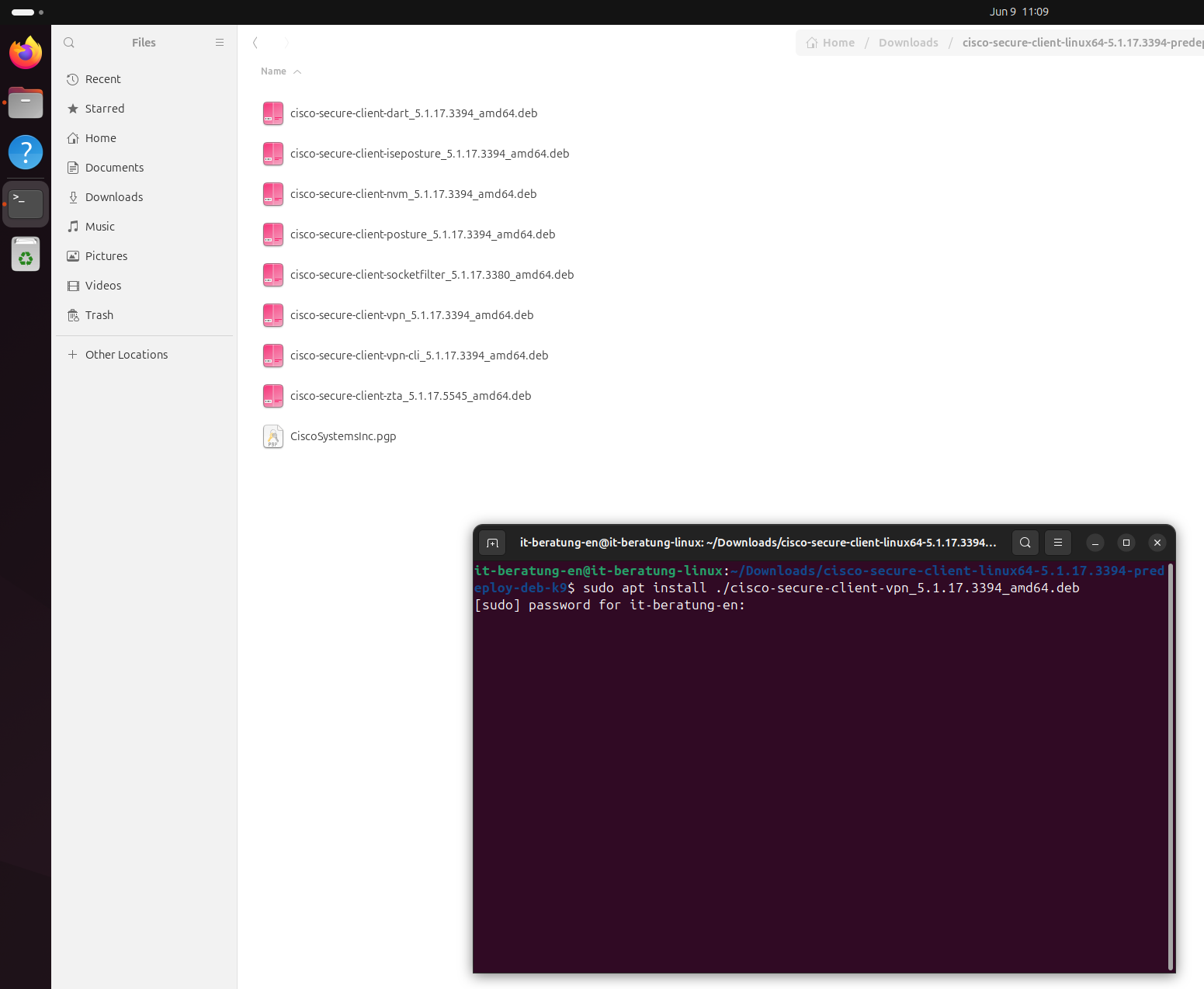The height and width of the screenshot is (989, 1204).
Task: Open the Terminal hamburger menu
Action: [x=1058, y=543]
